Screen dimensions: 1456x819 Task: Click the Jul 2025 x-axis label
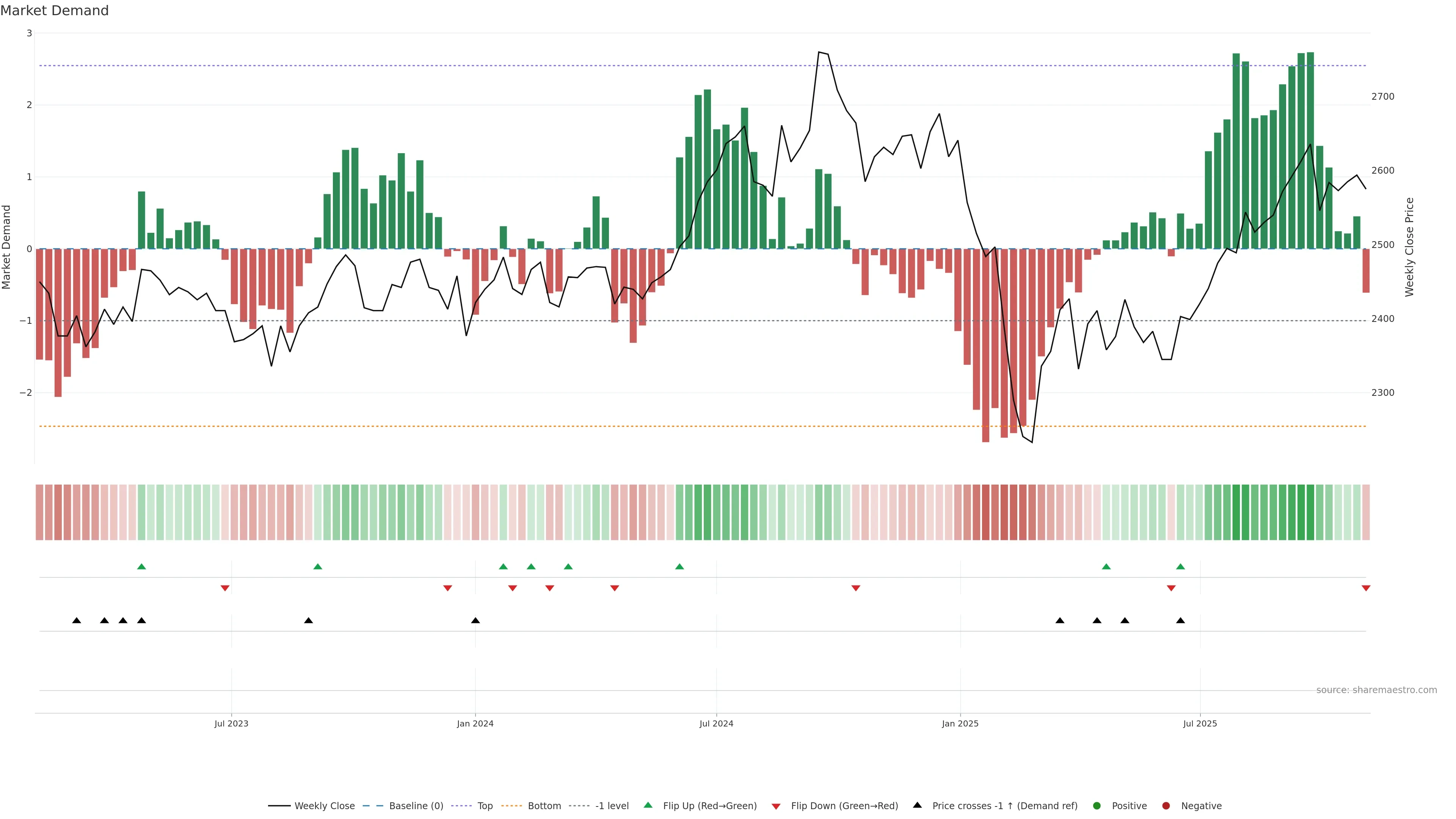(x=1199, y=723)
